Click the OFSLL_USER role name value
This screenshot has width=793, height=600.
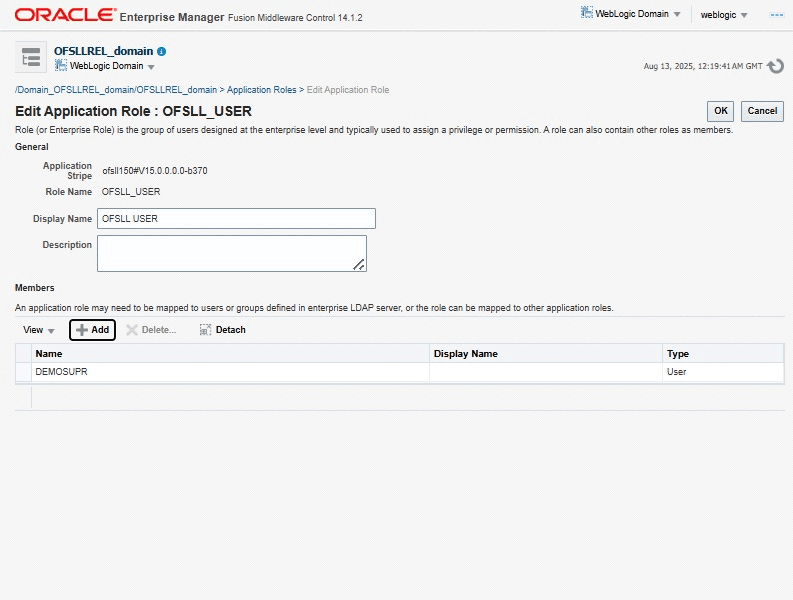coord(131,192)
